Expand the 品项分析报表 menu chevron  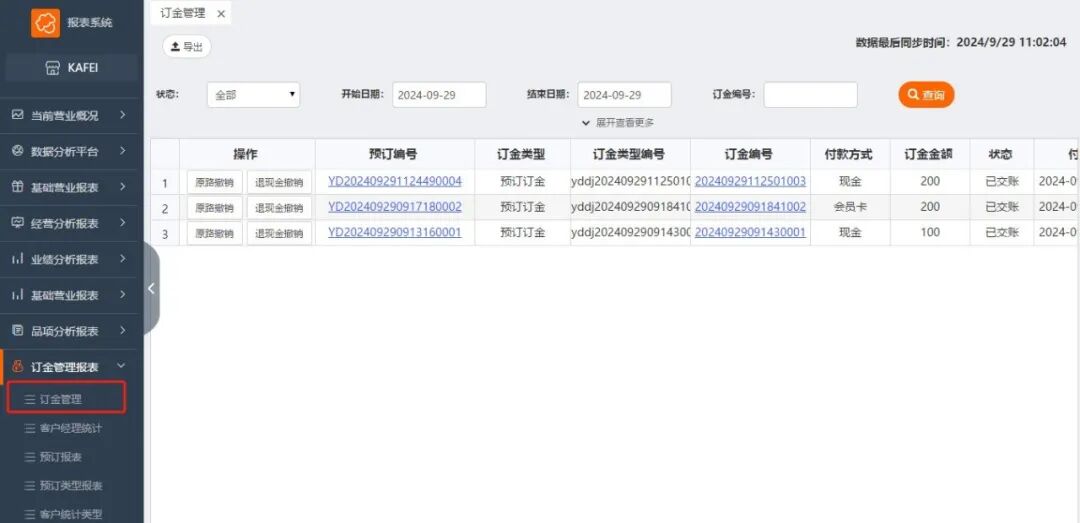pyautogui.click(x=122, y=331)
